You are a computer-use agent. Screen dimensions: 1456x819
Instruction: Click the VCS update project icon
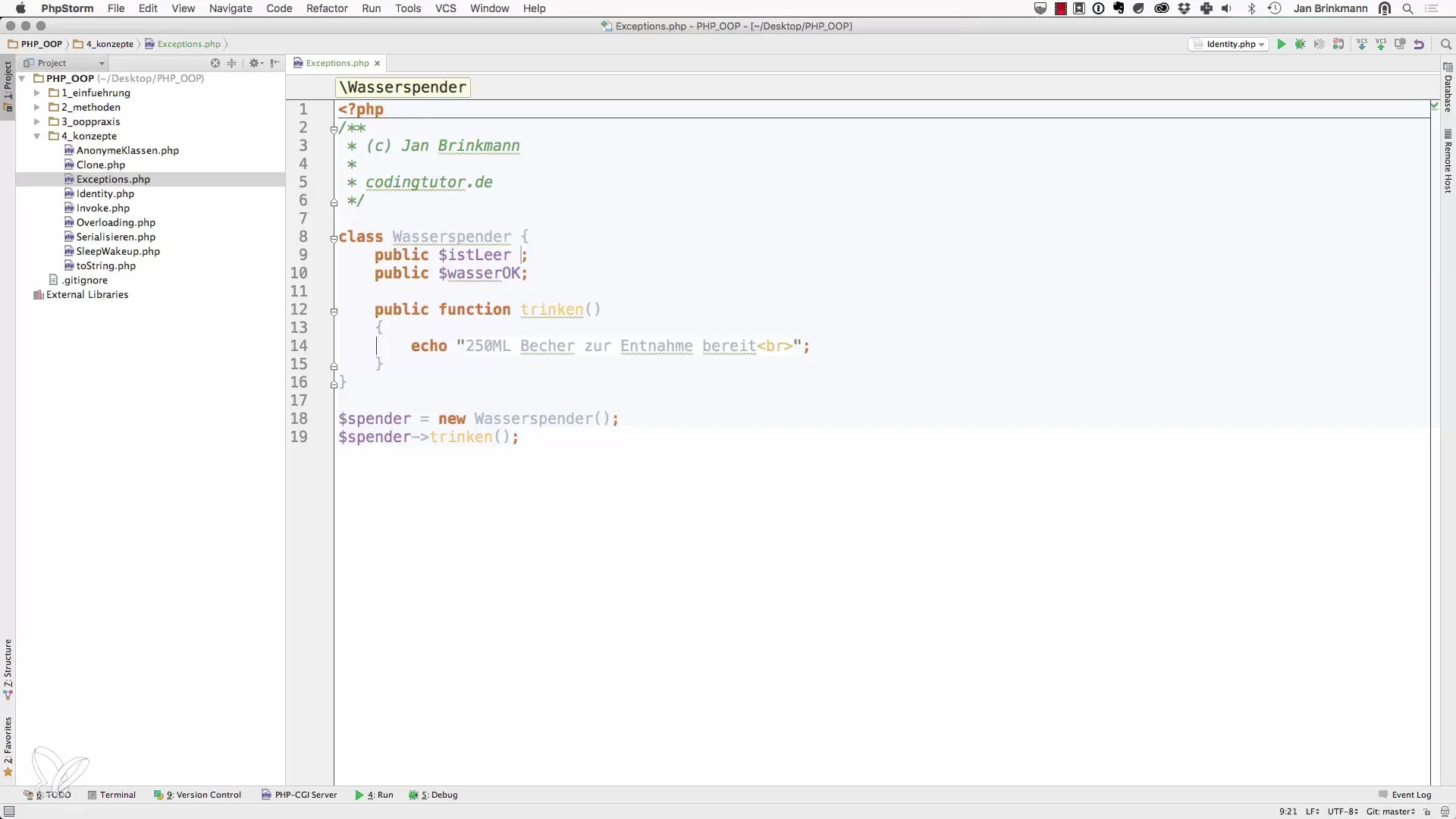pos(1362,44)
